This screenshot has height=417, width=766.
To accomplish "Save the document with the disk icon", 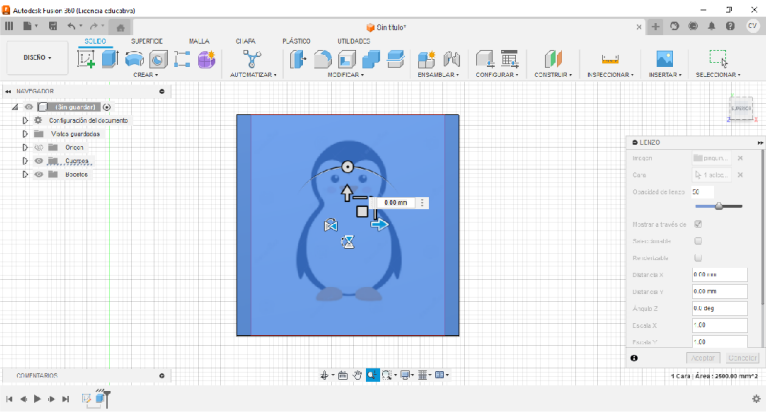I will pyautogui.click(x=53, y=26).
